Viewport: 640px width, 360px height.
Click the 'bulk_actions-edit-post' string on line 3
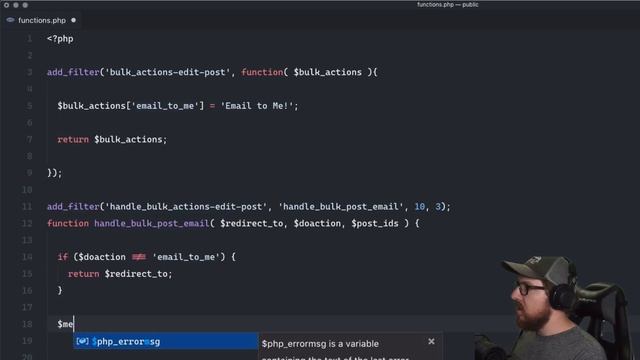pyautogui.click(x=168, y=72)
